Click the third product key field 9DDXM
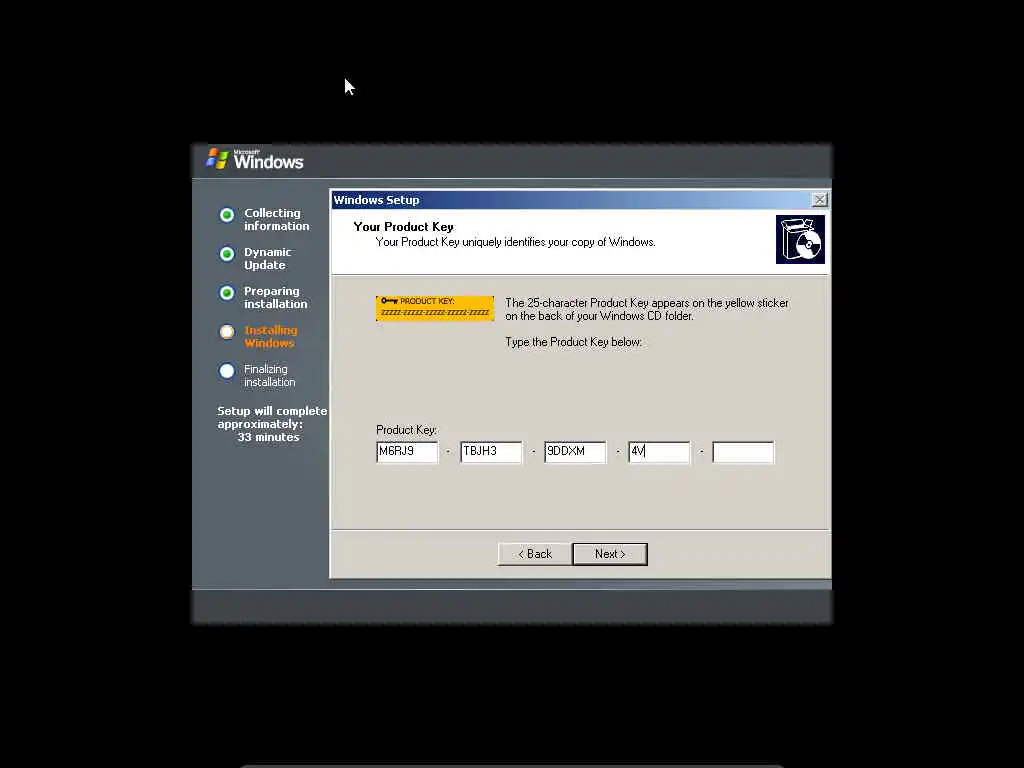The height and width of the screenshot is (768, 1024). 575,451
